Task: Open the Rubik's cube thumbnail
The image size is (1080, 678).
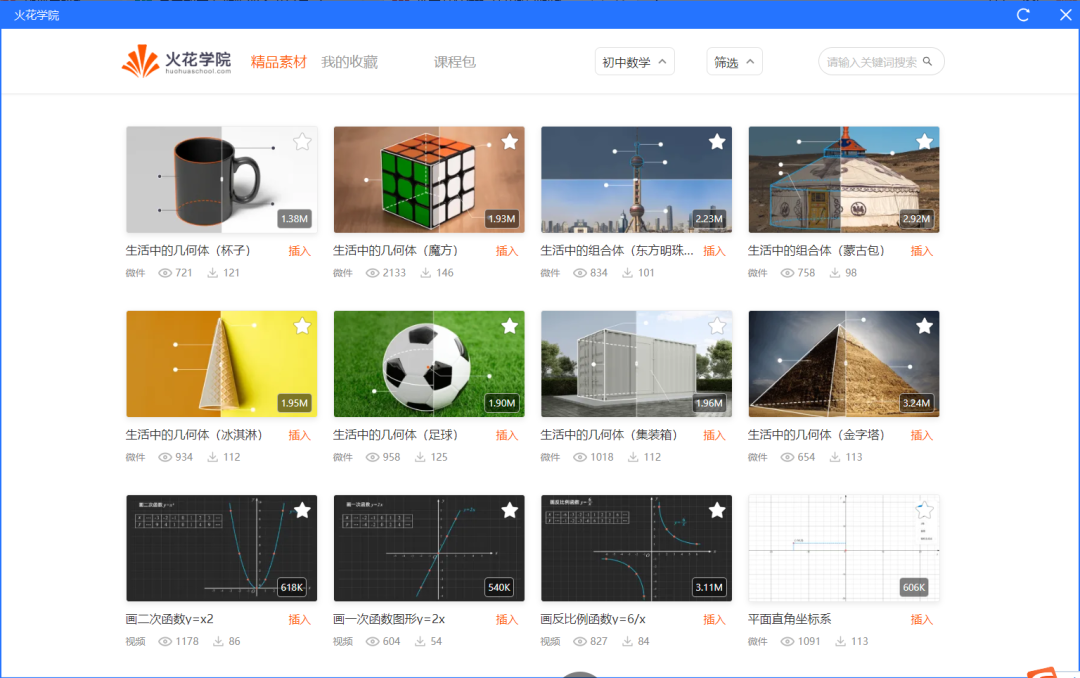Action: pyautogui.click(x=429, y=180)
